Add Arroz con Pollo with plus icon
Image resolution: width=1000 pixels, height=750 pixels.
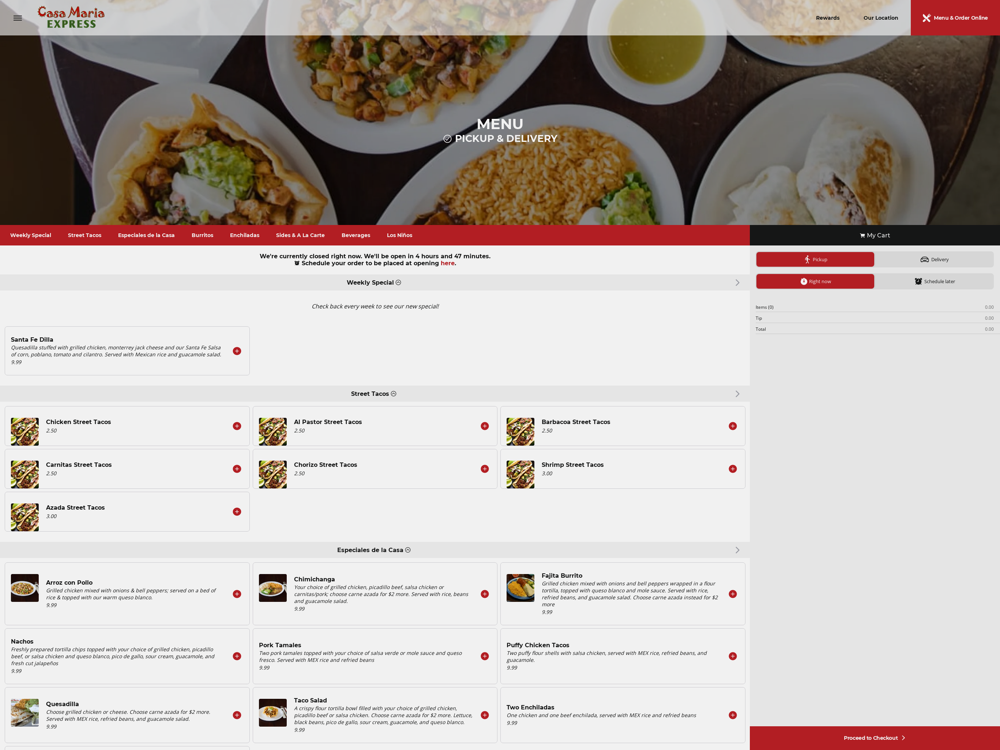point(237,594)
